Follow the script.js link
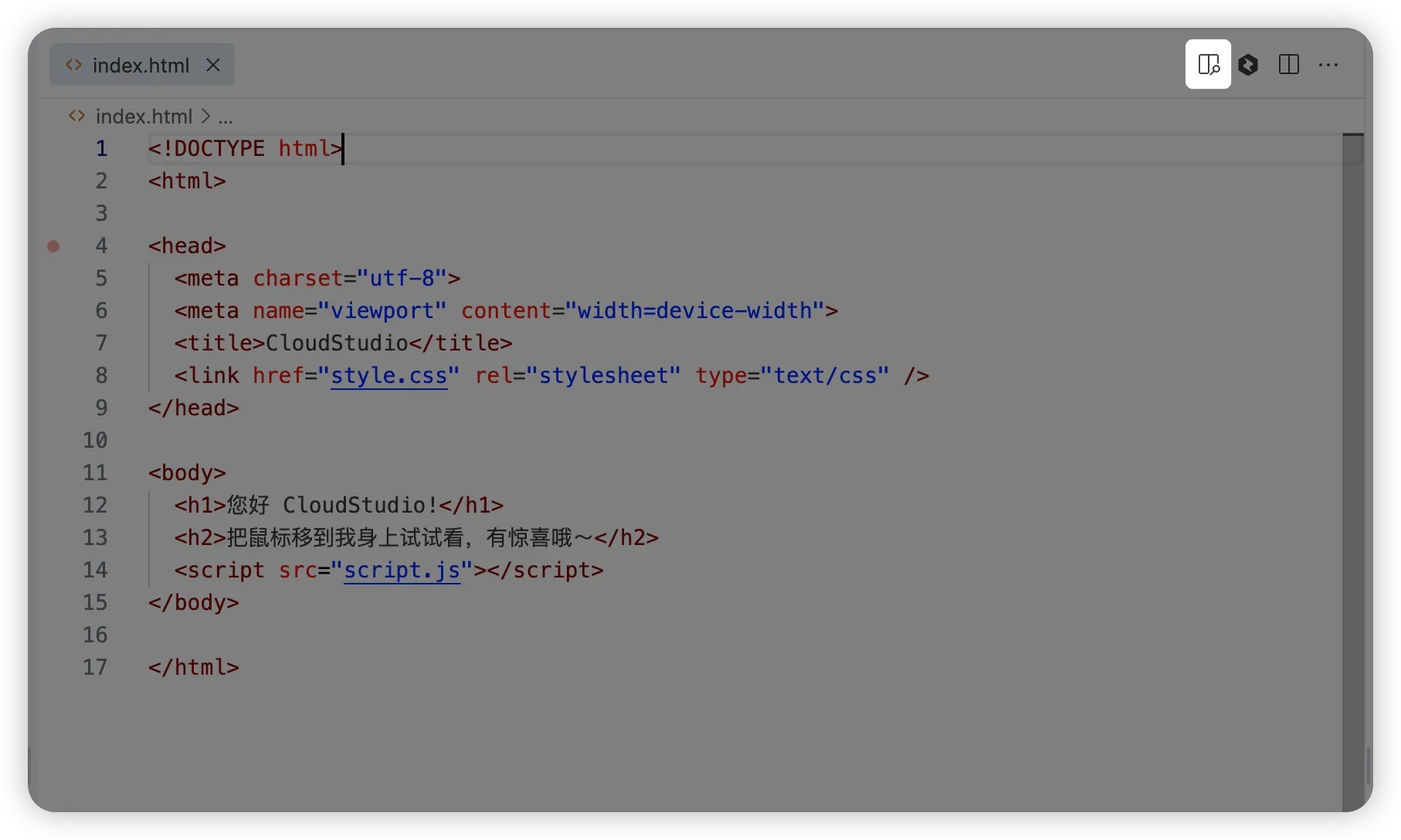1401x840 pixels. (x=402, y=571)
